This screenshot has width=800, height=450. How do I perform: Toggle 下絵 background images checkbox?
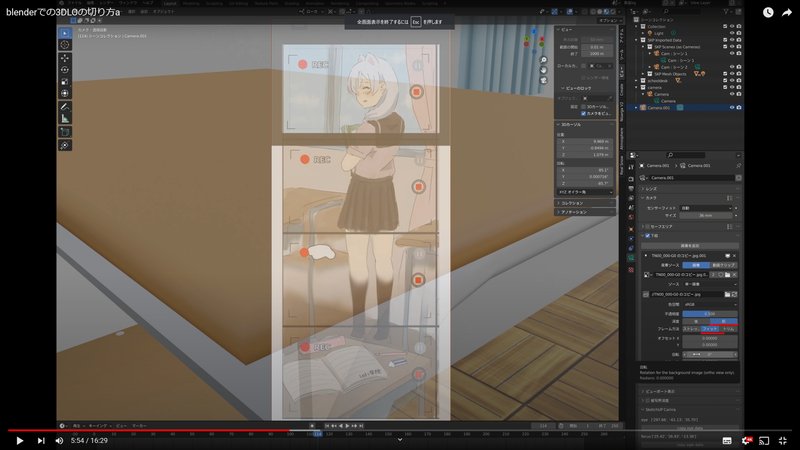click(647, 236)
